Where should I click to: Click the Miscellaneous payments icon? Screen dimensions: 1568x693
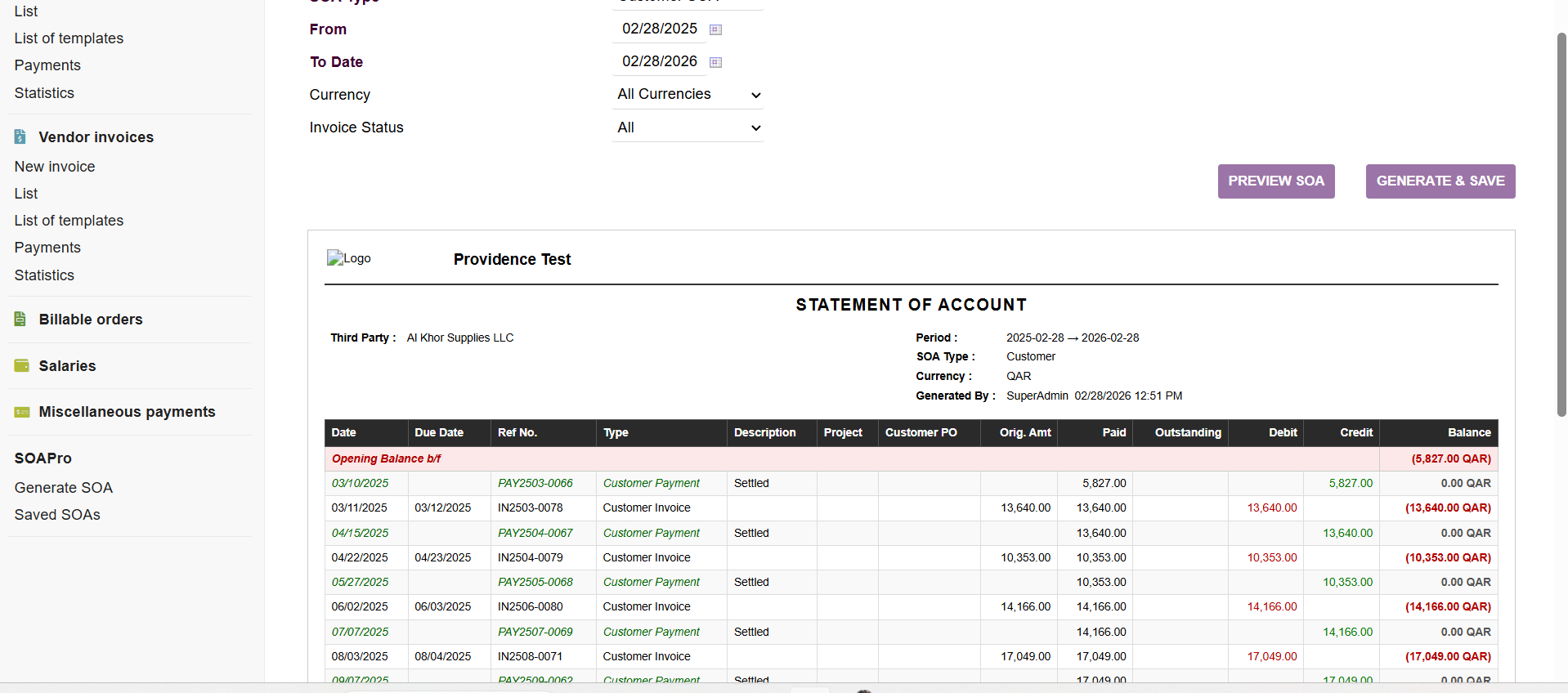coord(21,412)
